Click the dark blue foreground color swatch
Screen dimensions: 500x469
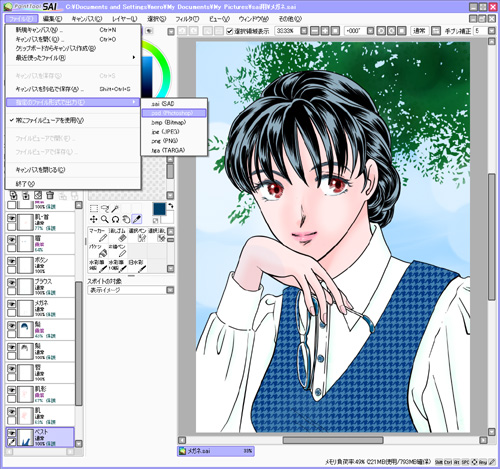click(159, 209)
